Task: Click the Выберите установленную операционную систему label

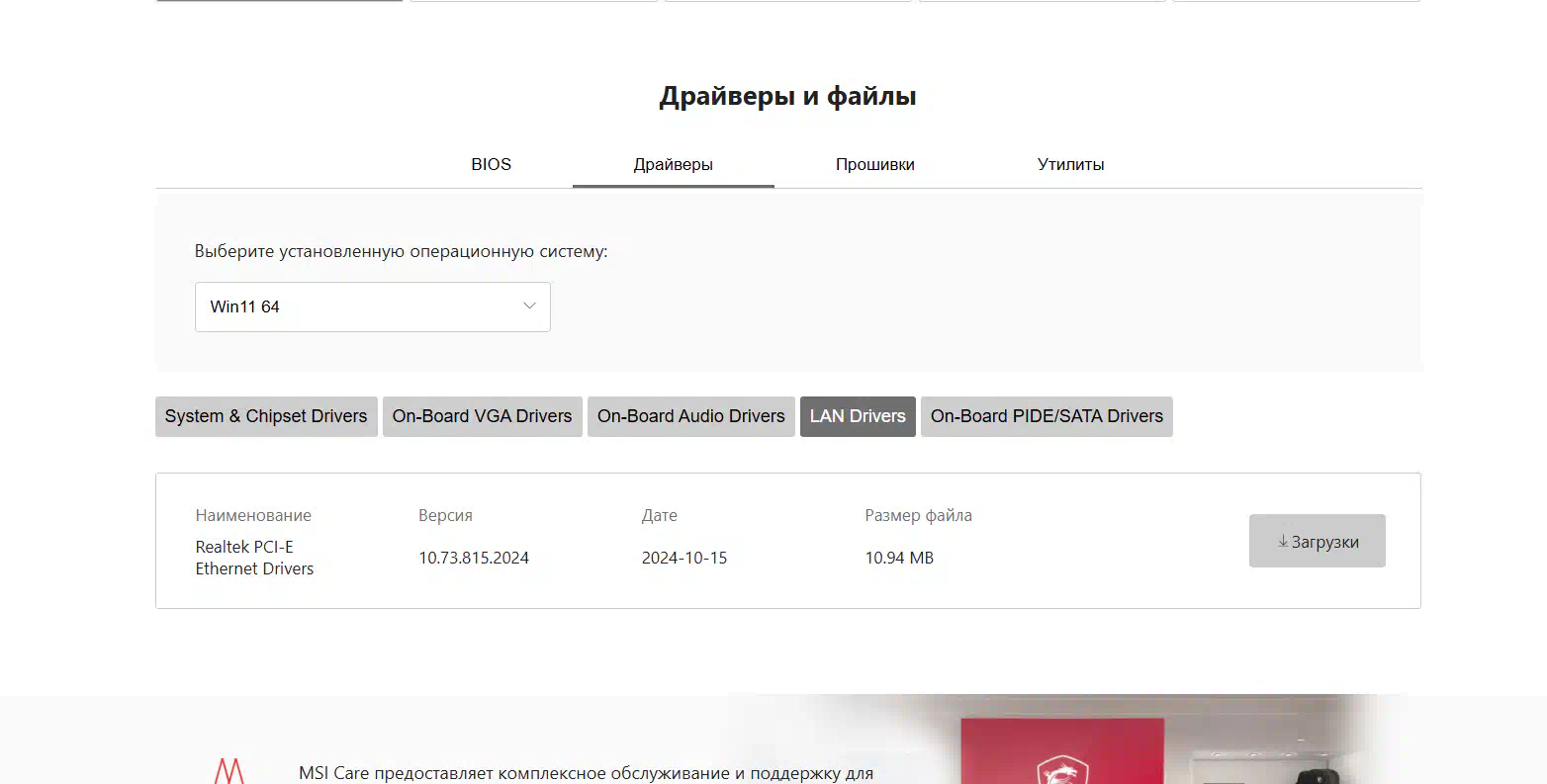Action: coord(401,251)
